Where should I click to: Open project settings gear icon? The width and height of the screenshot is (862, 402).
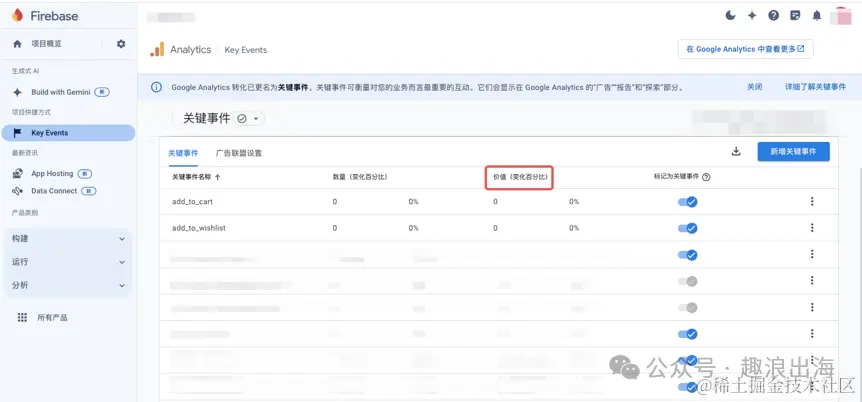click(x=121, y=44)
